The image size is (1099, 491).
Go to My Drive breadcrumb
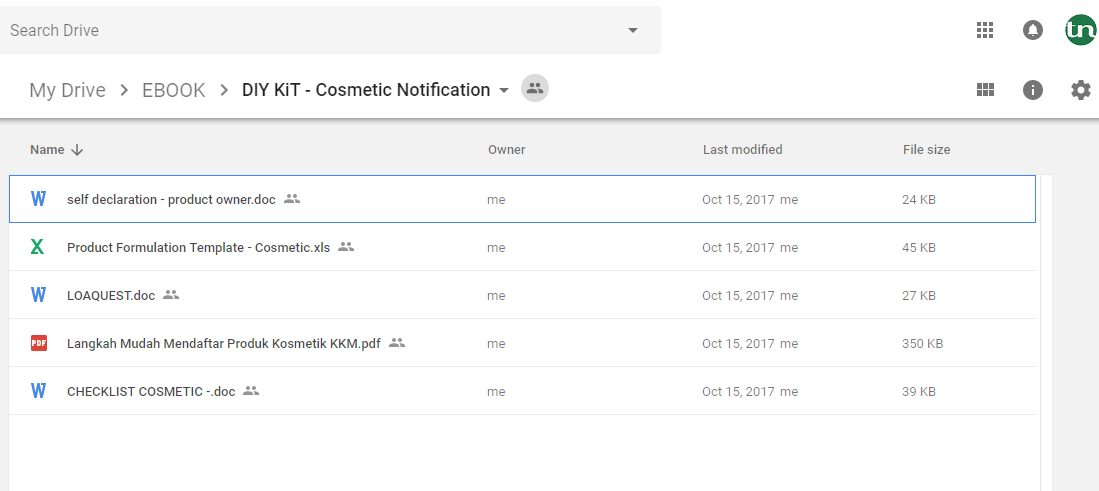tap(67, 90)
